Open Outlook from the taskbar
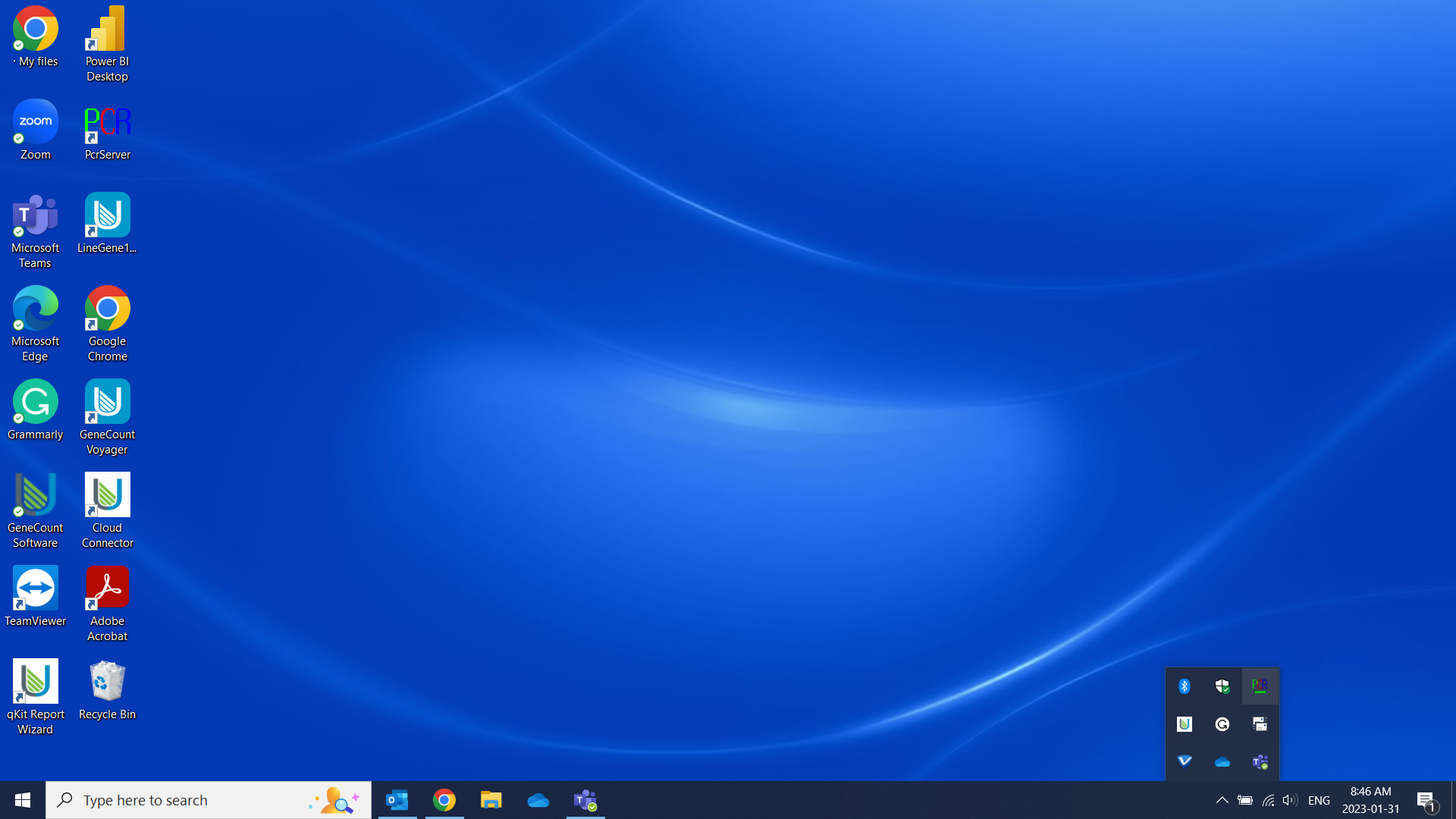 [397, 800]
